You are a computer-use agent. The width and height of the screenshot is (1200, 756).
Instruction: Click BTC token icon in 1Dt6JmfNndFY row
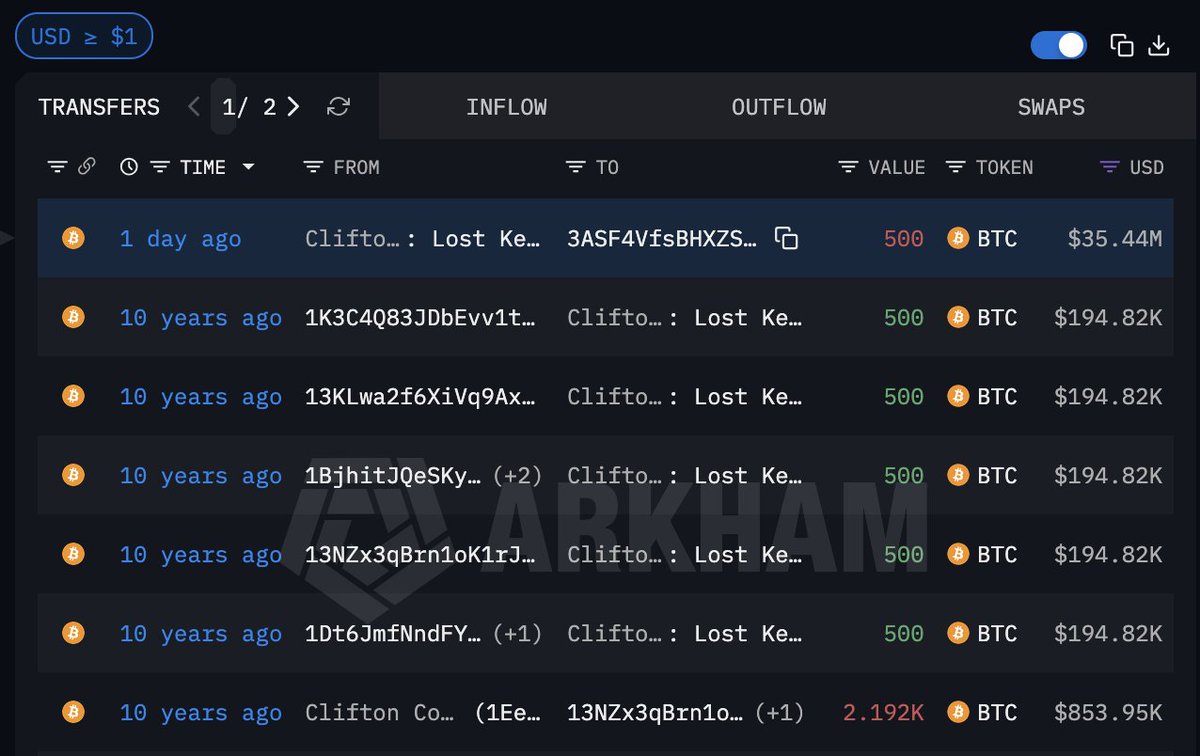point(958,633)
